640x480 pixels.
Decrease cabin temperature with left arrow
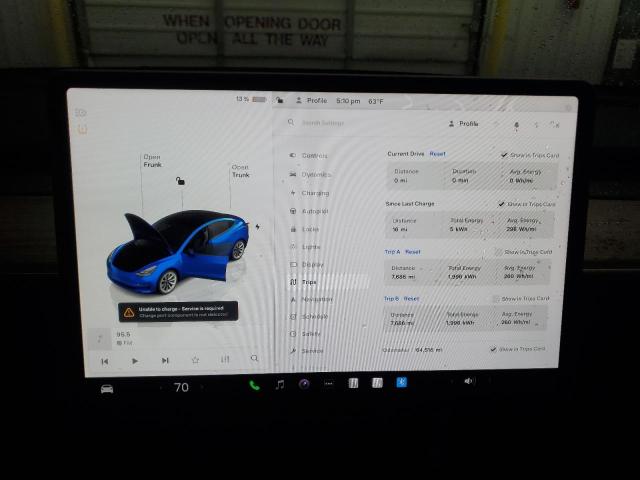160,387
